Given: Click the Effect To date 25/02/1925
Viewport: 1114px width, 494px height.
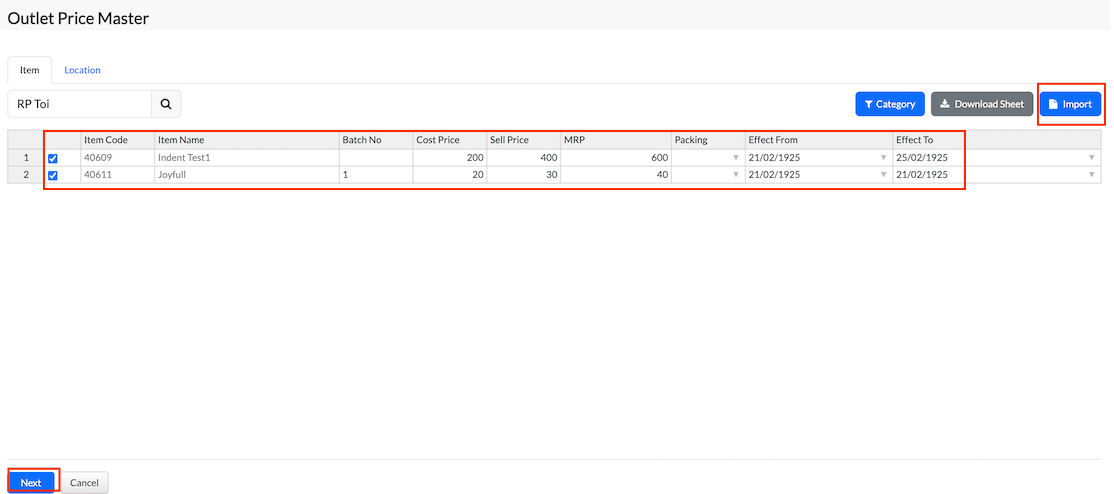Looking at the screenshot, I should point(921,158).
